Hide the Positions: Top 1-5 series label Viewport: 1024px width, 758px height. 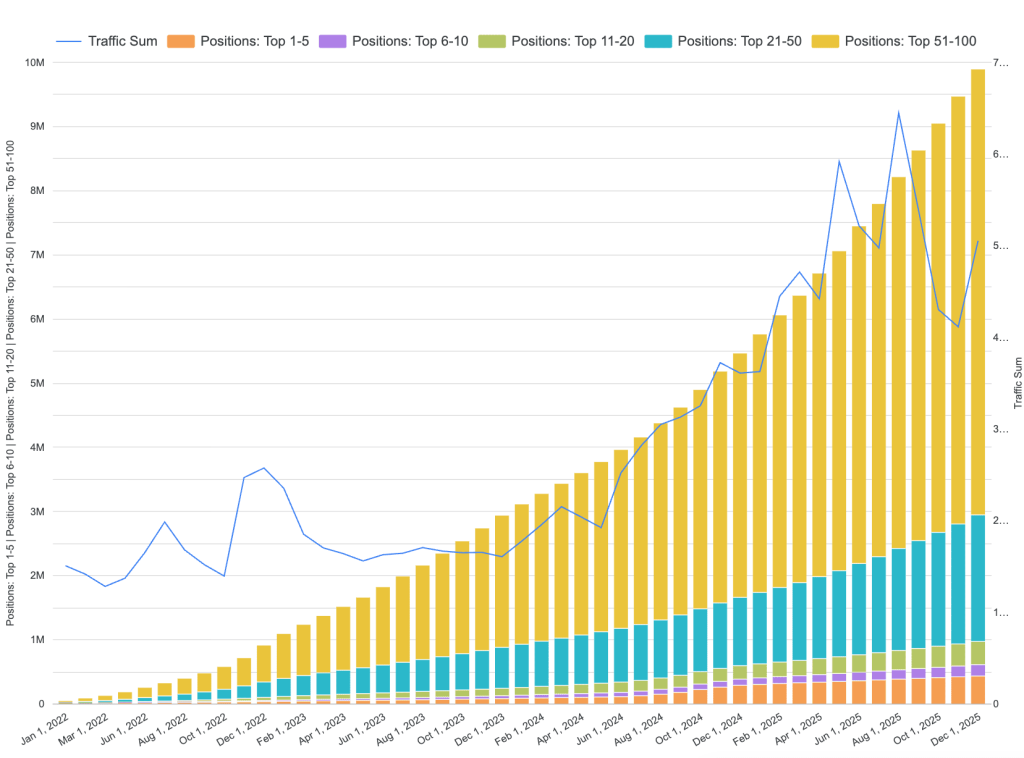pyautogui.click(x=257, y=41)
